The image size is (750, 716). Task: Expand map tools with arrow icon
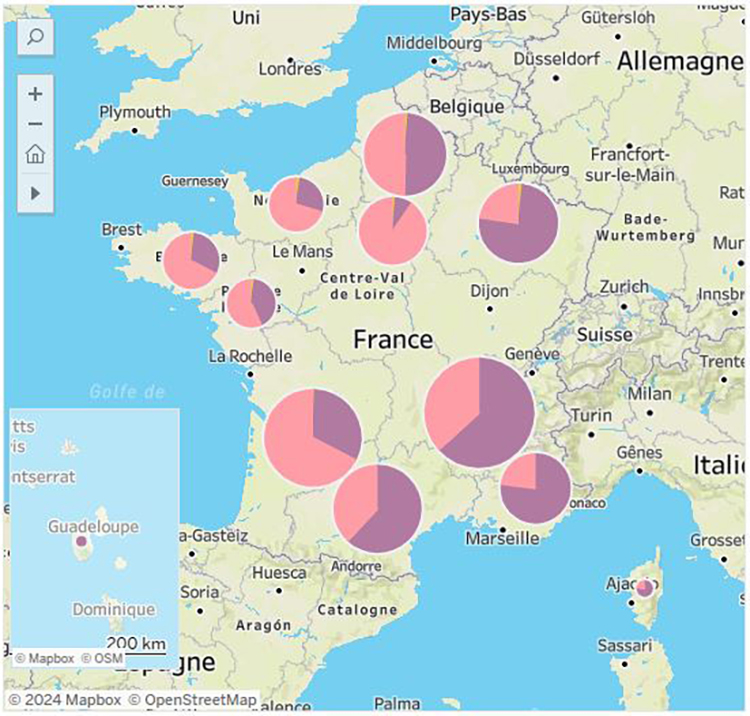pos(35,193)
